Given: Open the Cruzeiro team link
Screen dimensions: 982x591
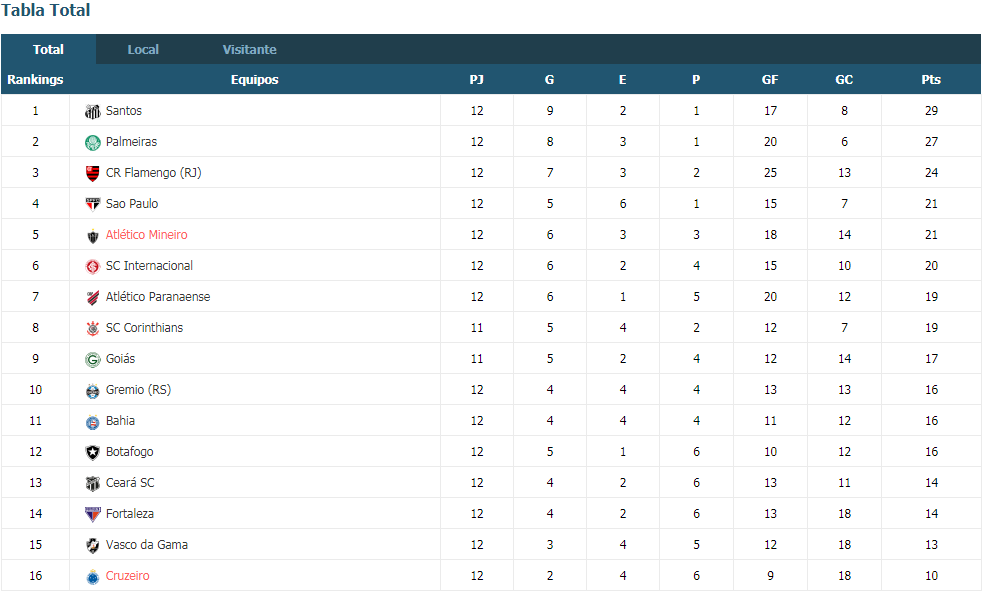Looking at the screenshot, I should 128,576.
